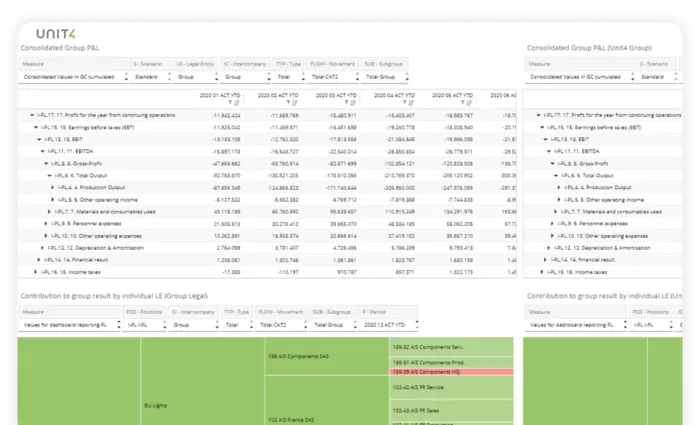Expand I-PL.16 Income taxes in Unit4 Group panel
Viewport: 700px width, 425px height.
pos(542,272)
